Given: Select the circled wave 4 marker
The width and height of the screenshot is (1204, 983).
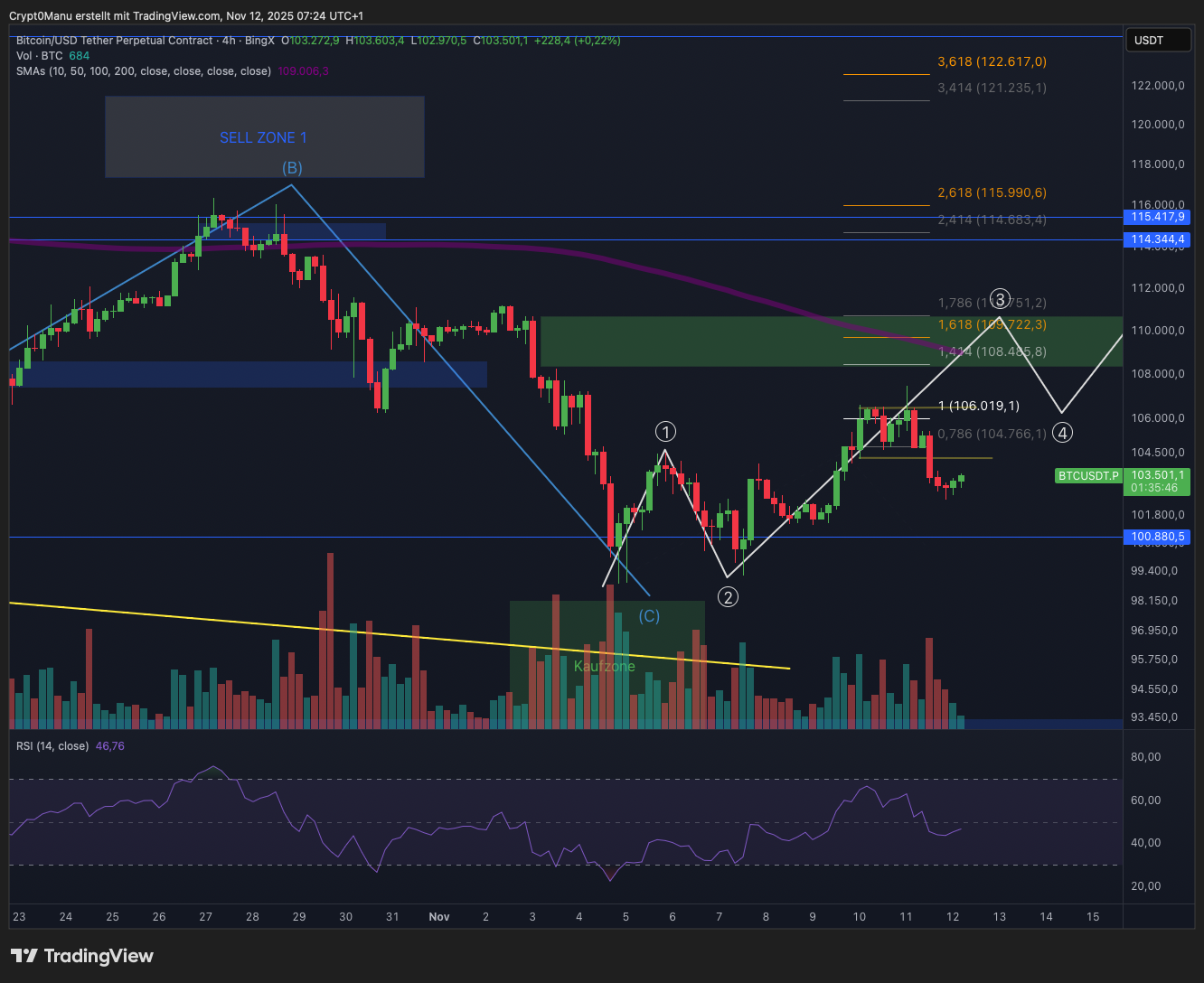Looking at the screenshot, I should tap(1063, 433).
